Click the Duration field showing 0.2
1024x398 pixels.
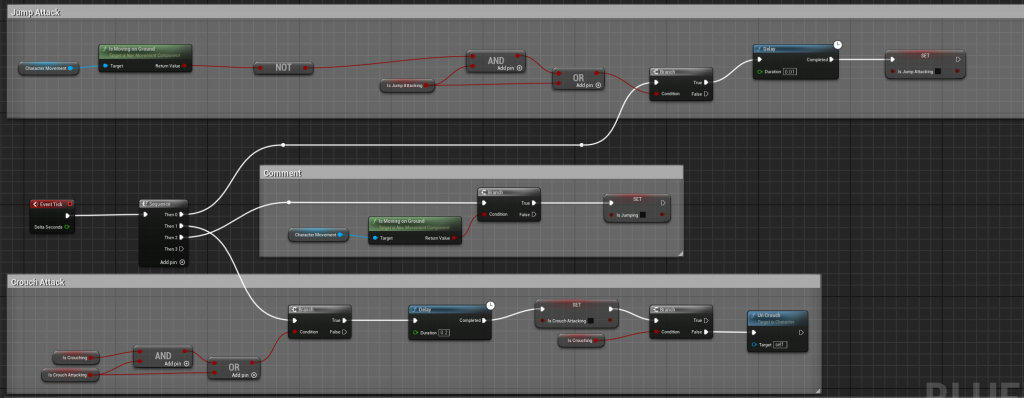tap(445, 333)
